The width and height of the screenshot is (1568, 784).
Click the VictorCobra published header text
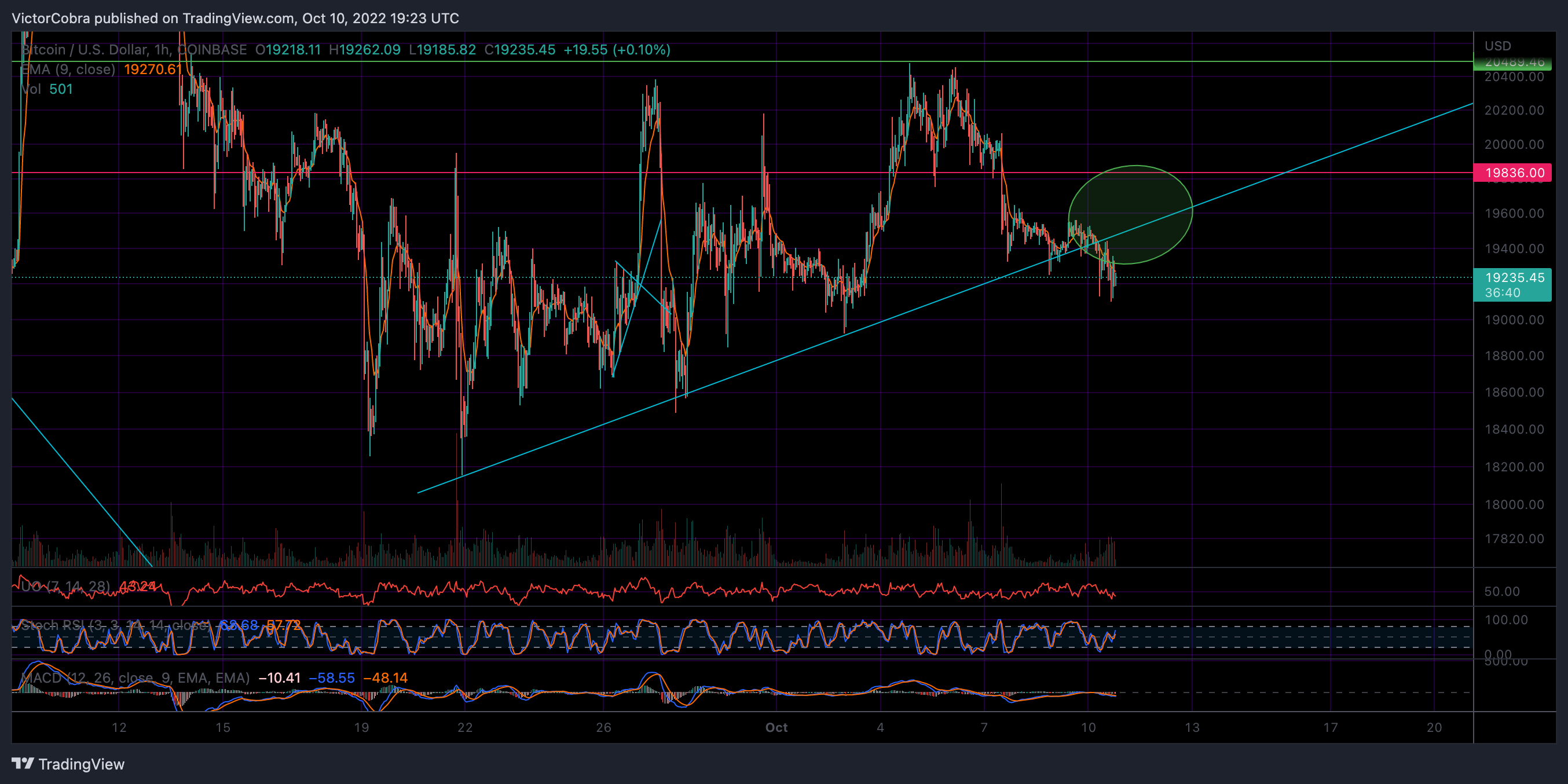(x=235, y=19)
